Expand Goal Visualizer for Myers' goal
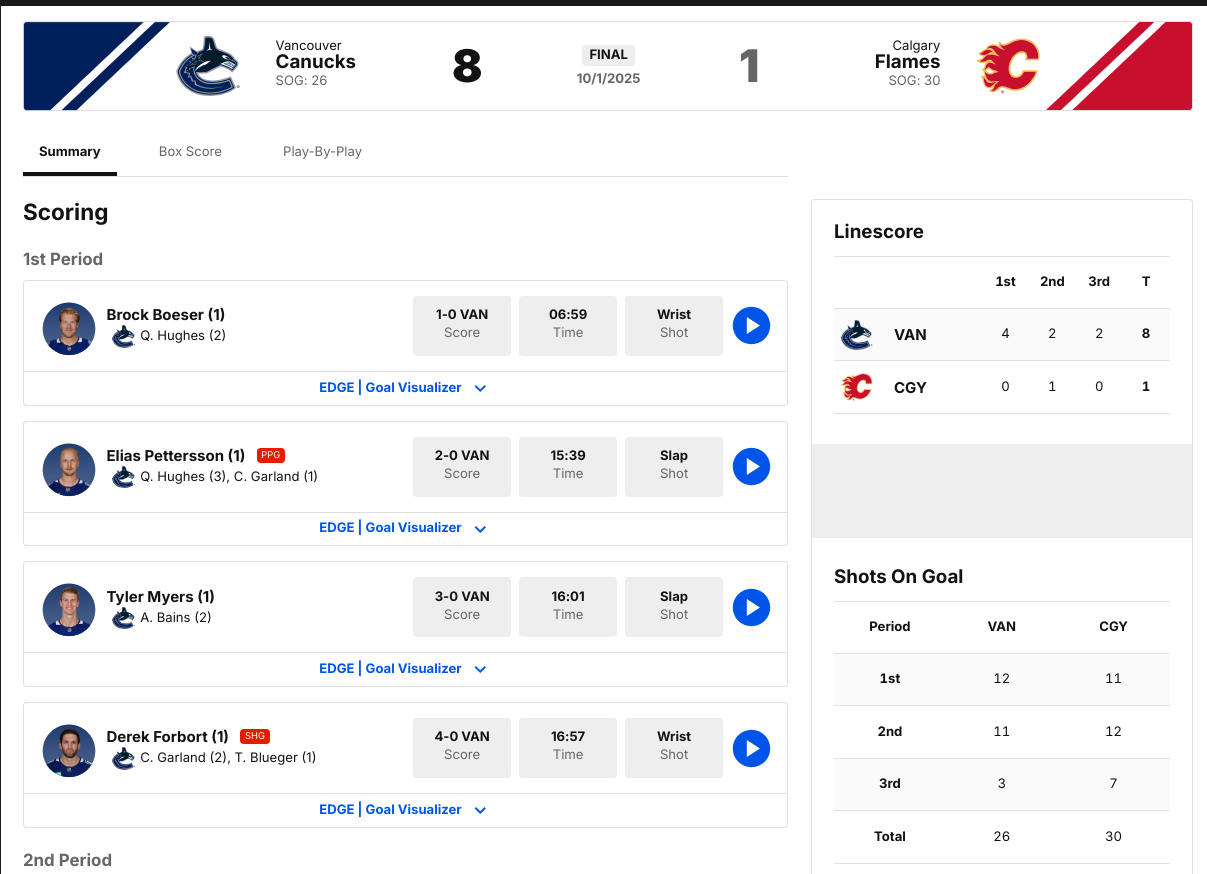1207x874 pixels. [x=402, y=669]
